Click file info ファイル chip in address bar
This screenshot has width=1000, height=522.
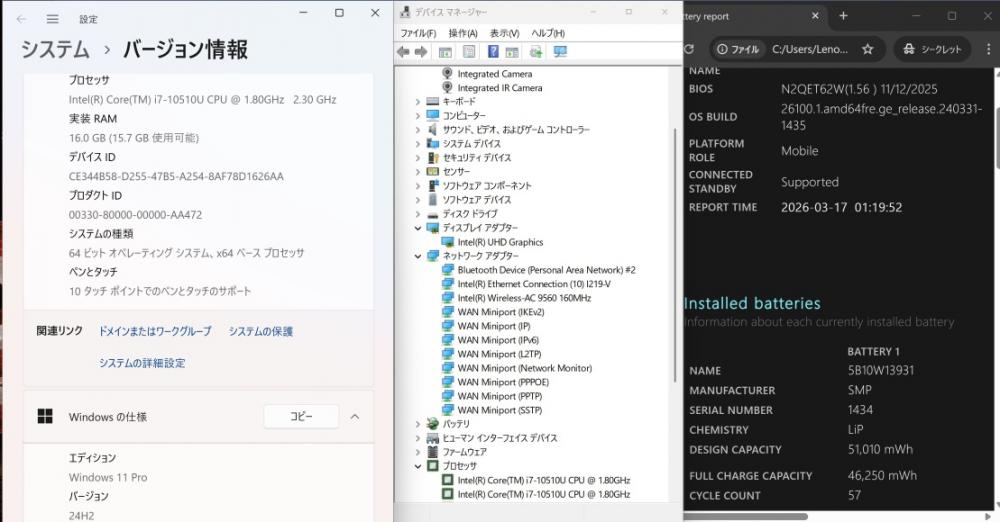[738, 48]
